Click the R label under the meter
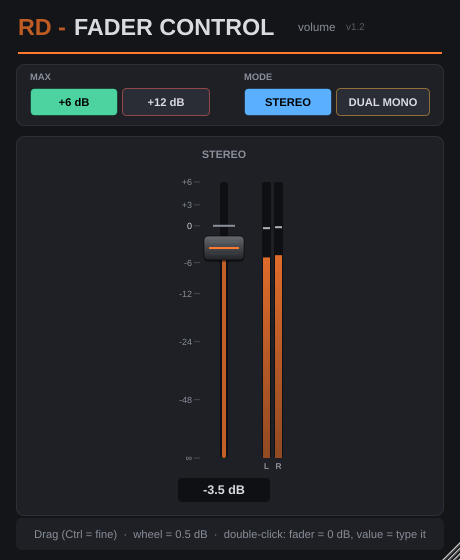The height and width of the screenshot is (560, 460). (279, 466)
